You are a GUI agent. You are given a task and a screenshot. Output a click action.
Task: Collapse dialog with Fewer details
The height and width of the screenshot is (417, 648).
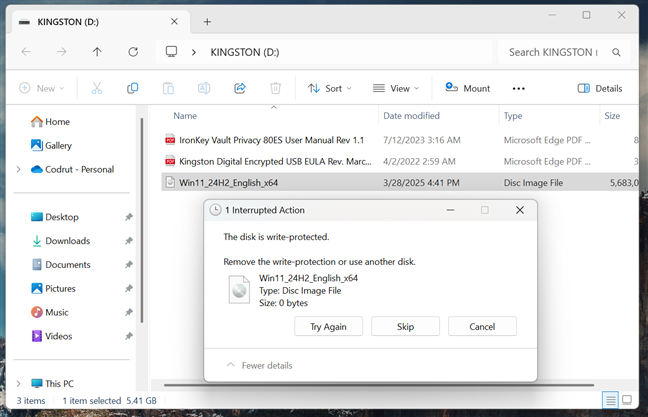coord(260,365)
